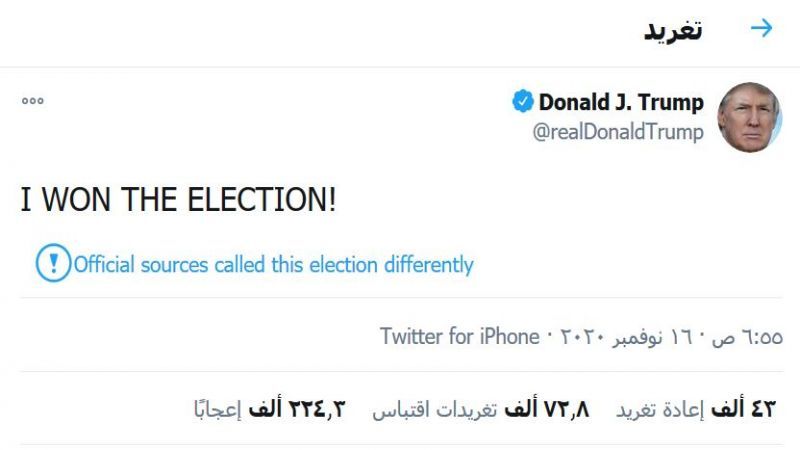Viewport: 800px width, 450px height.
Task: Open the 'إعجابًا' likes label
Action: [220, 409]
